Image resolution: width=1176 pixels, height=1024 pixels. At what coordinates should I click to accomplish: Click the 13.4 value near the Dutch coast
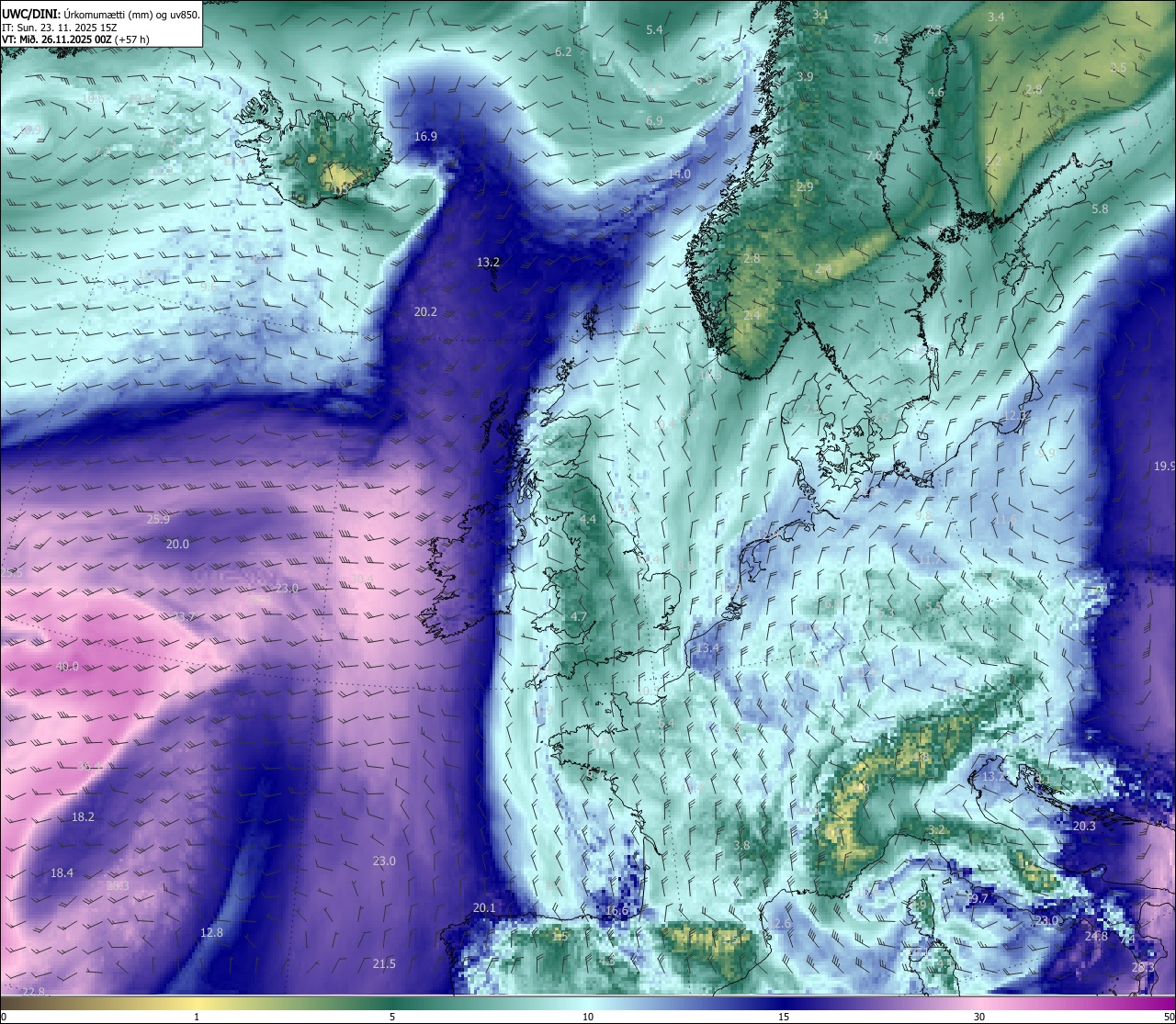(707, 647)
